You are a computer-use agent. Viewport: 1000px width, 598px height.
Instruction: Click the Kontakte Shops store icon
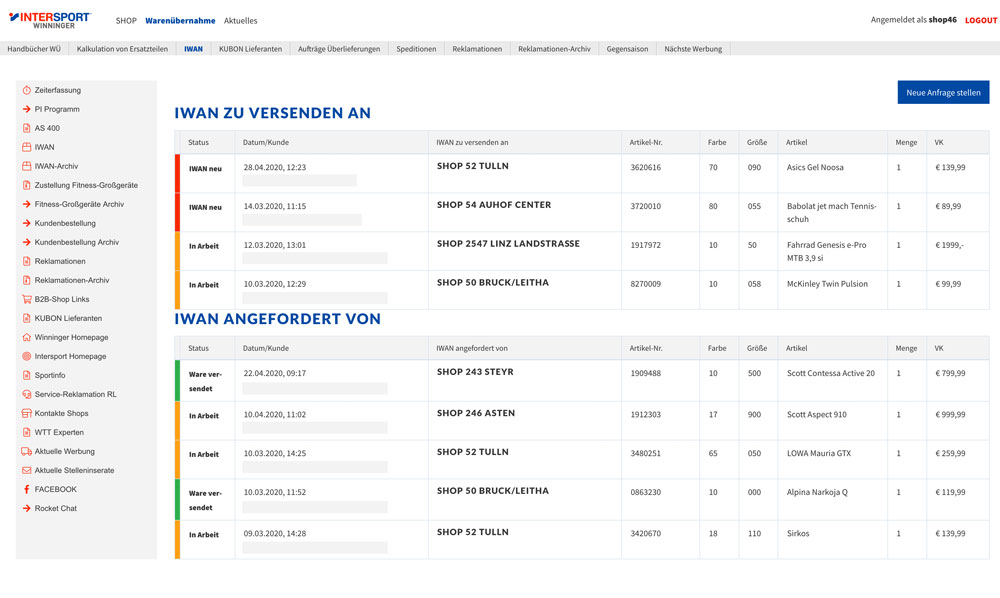pos(27,413)
